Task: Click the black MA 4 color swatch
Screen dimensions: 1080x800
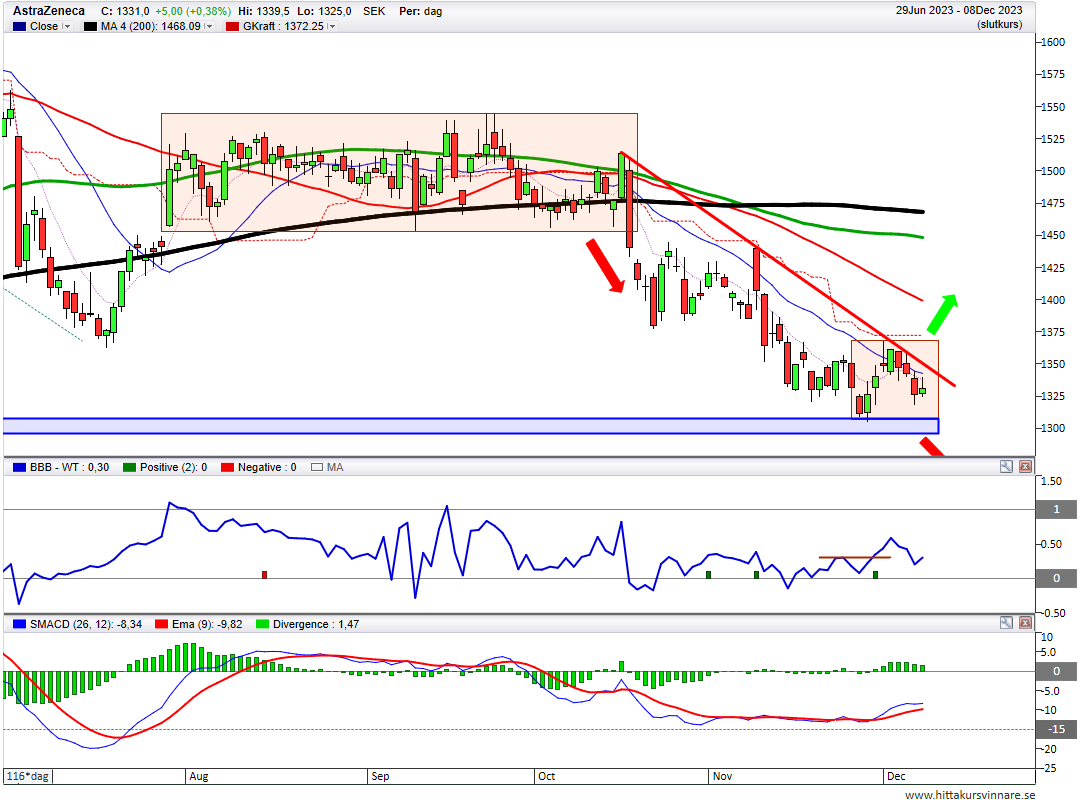Action: tap(90, 26)
